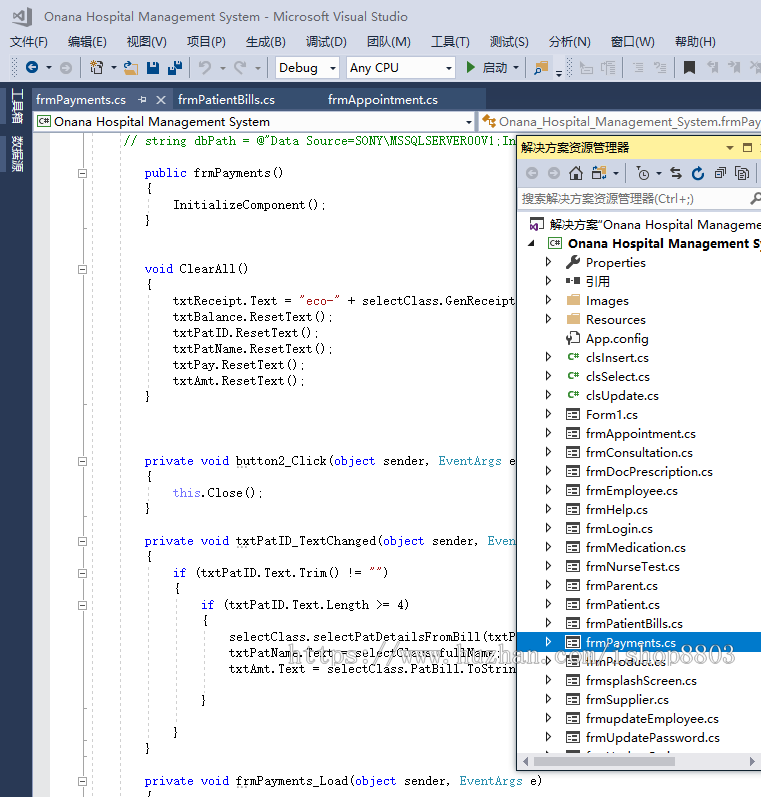Click the Undo arrow icon
Screen dimensions: 761x797
tap(205, 68)
